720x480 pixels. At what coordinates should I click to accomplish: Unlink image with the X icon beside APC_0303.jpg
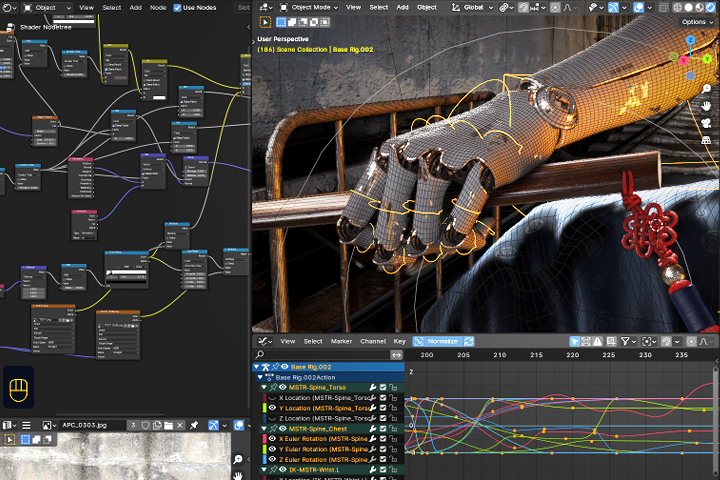pyautogui.click(x=180, y=425)
